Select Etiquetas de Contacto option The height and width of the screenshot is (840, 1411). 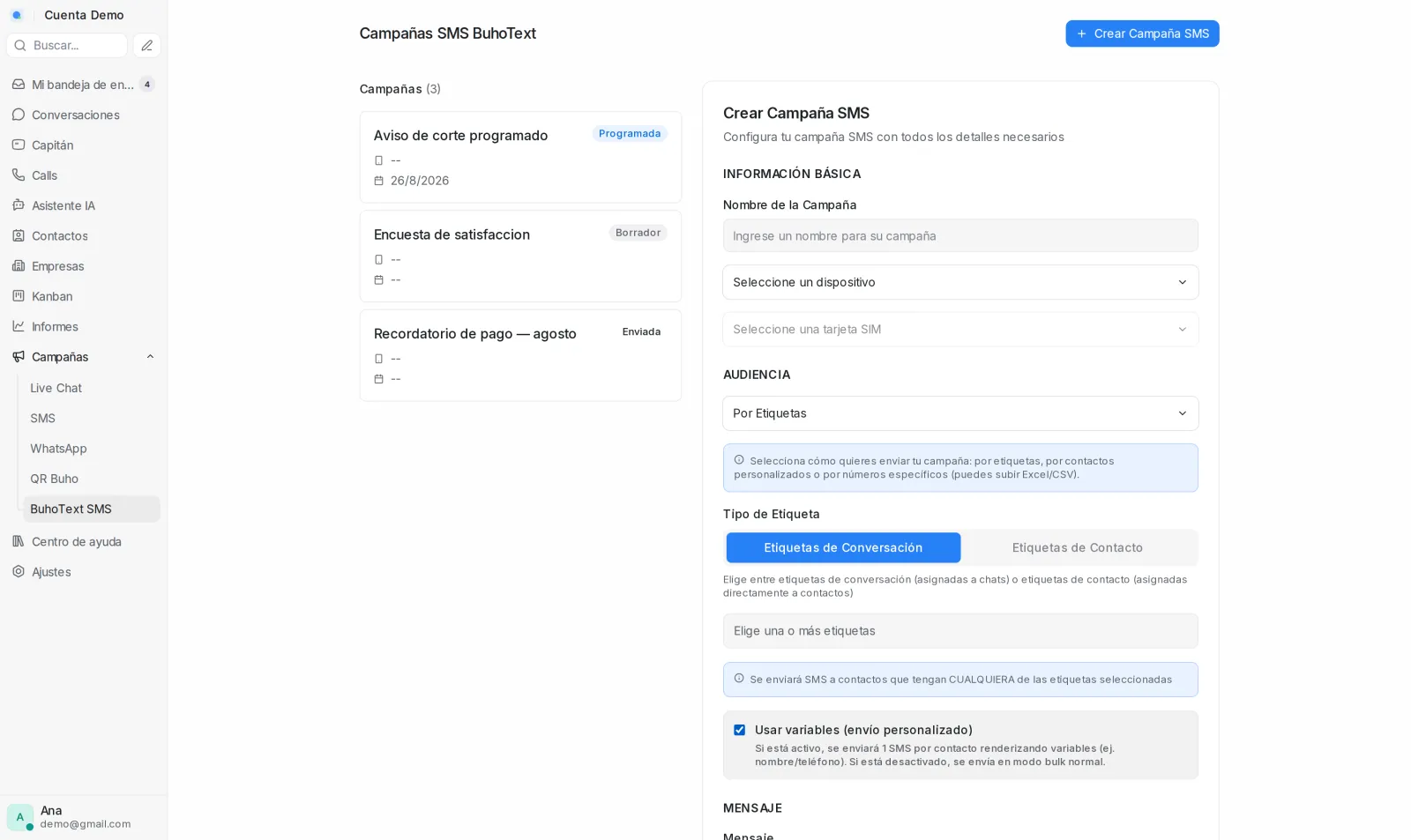point(1078,547)
